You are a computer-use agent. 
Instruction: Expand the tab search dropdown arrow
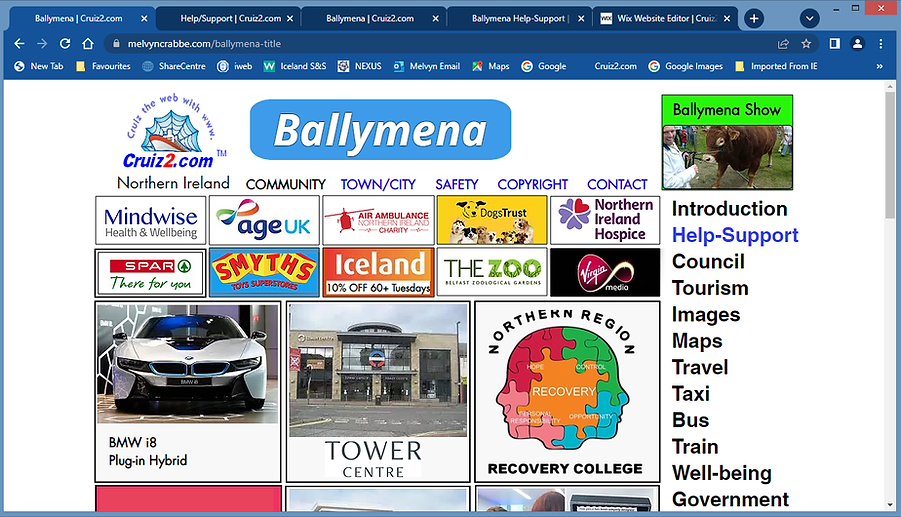(x=809, y=18)
